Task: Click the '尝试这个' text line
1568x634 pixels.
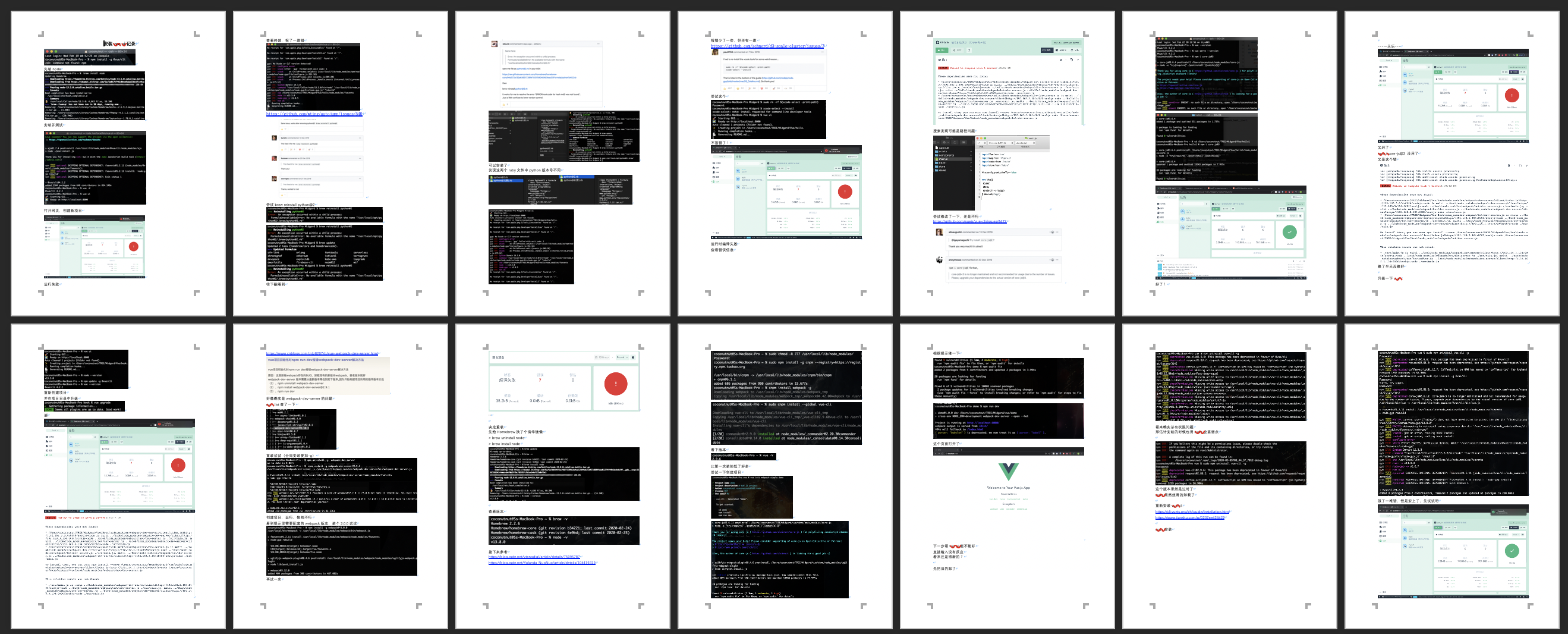Action: click(718, 96)
